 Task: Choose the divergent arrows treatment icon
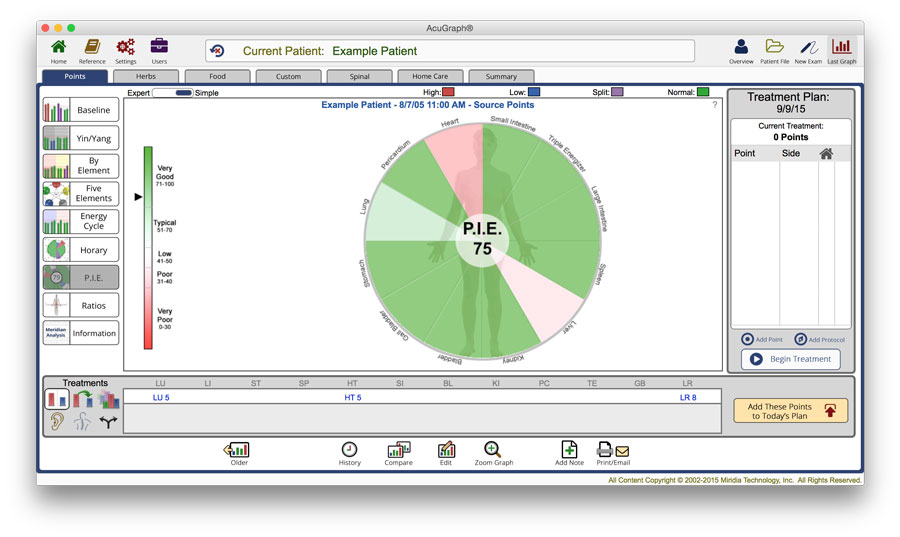click(108, 422)
